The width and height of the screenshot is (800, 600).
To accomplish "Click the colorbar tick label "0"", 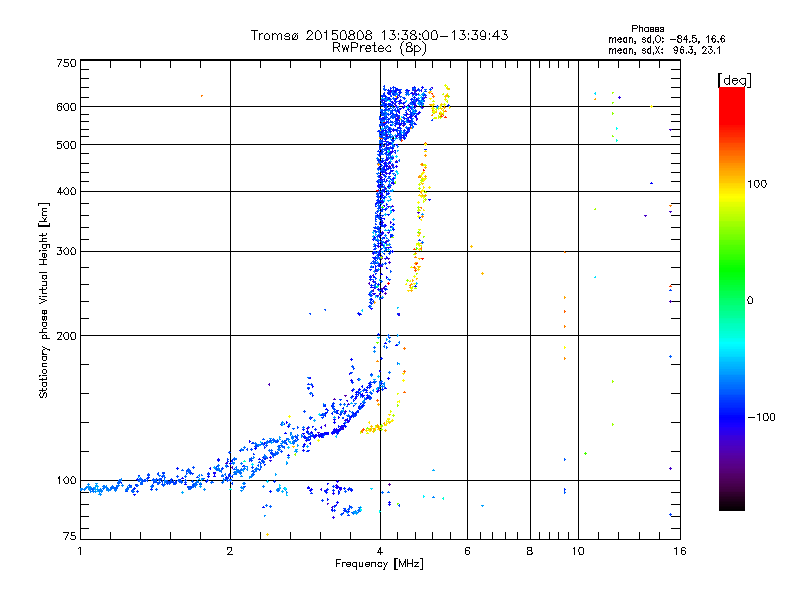I will click(x=750, y=301).
